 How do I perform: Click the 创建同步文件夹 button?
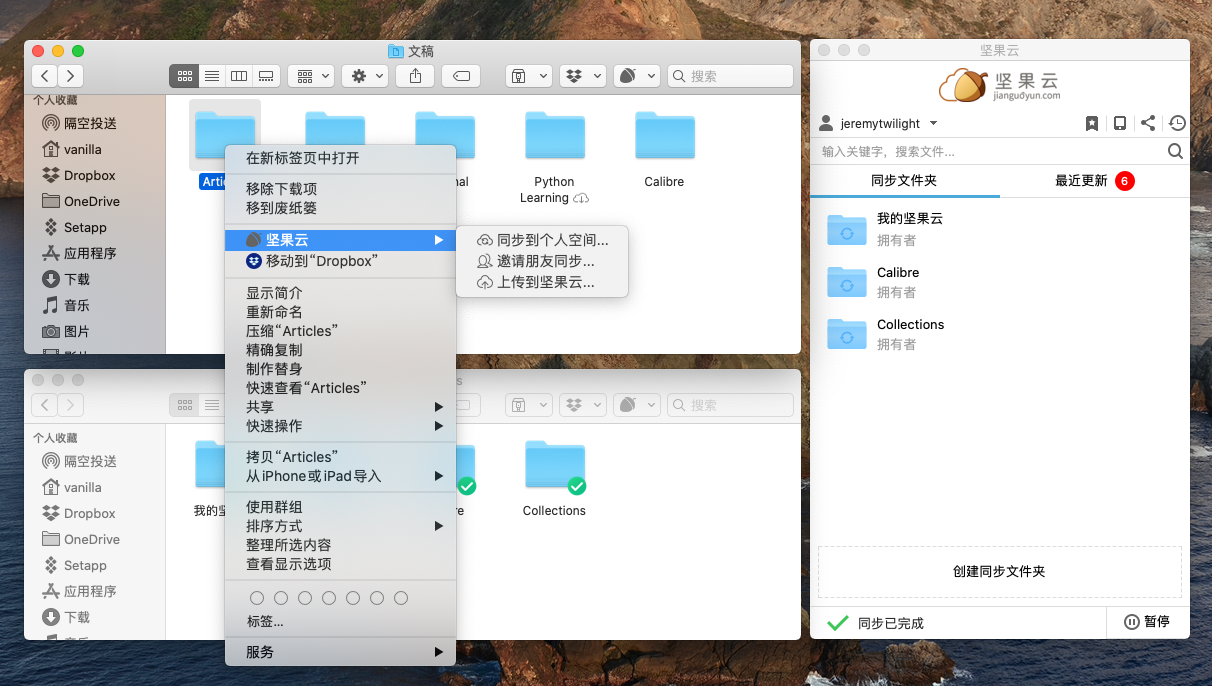click(x=1000, y=572)
